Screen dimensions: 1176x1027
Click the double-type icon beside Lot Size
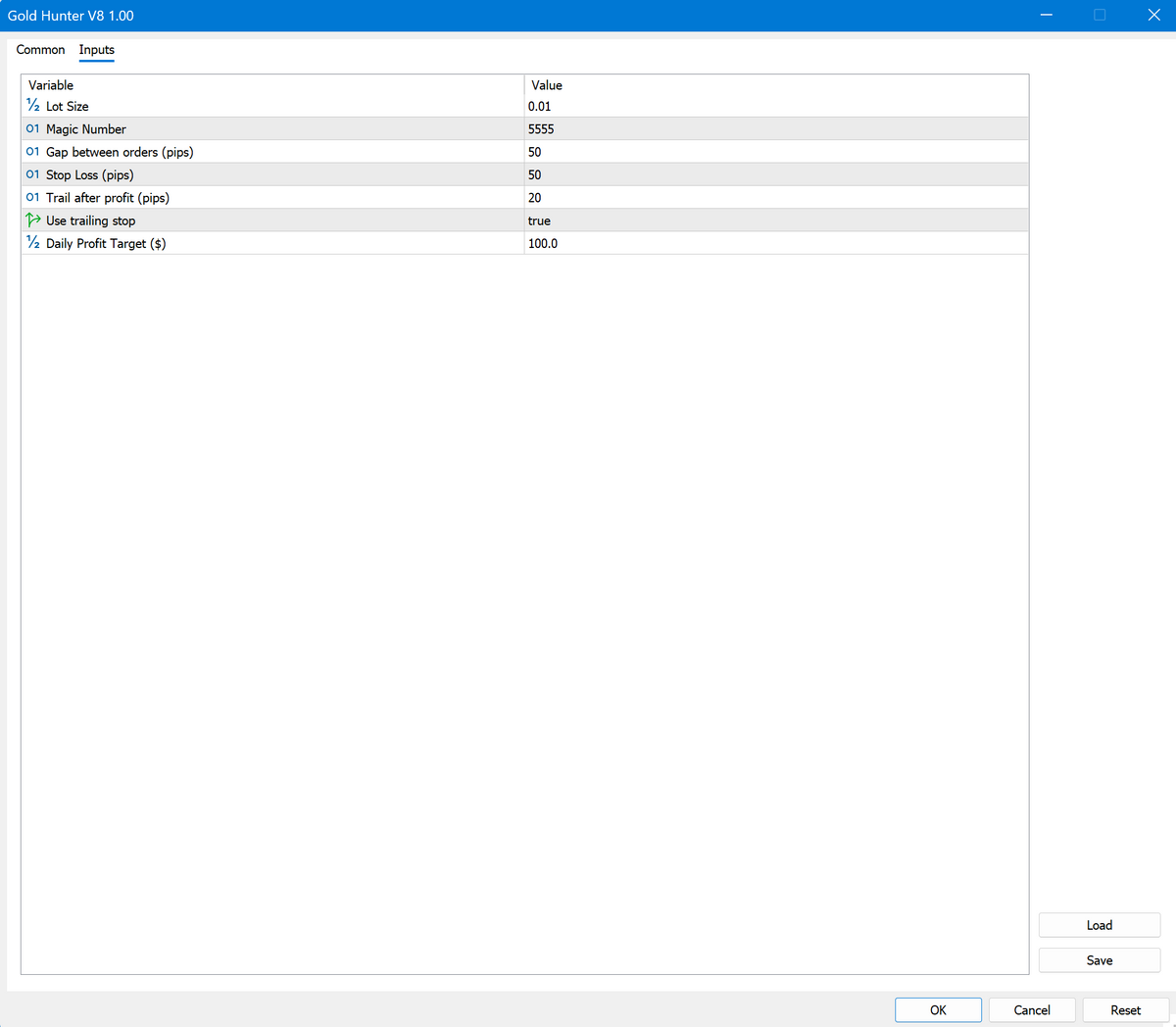point(33,106)
